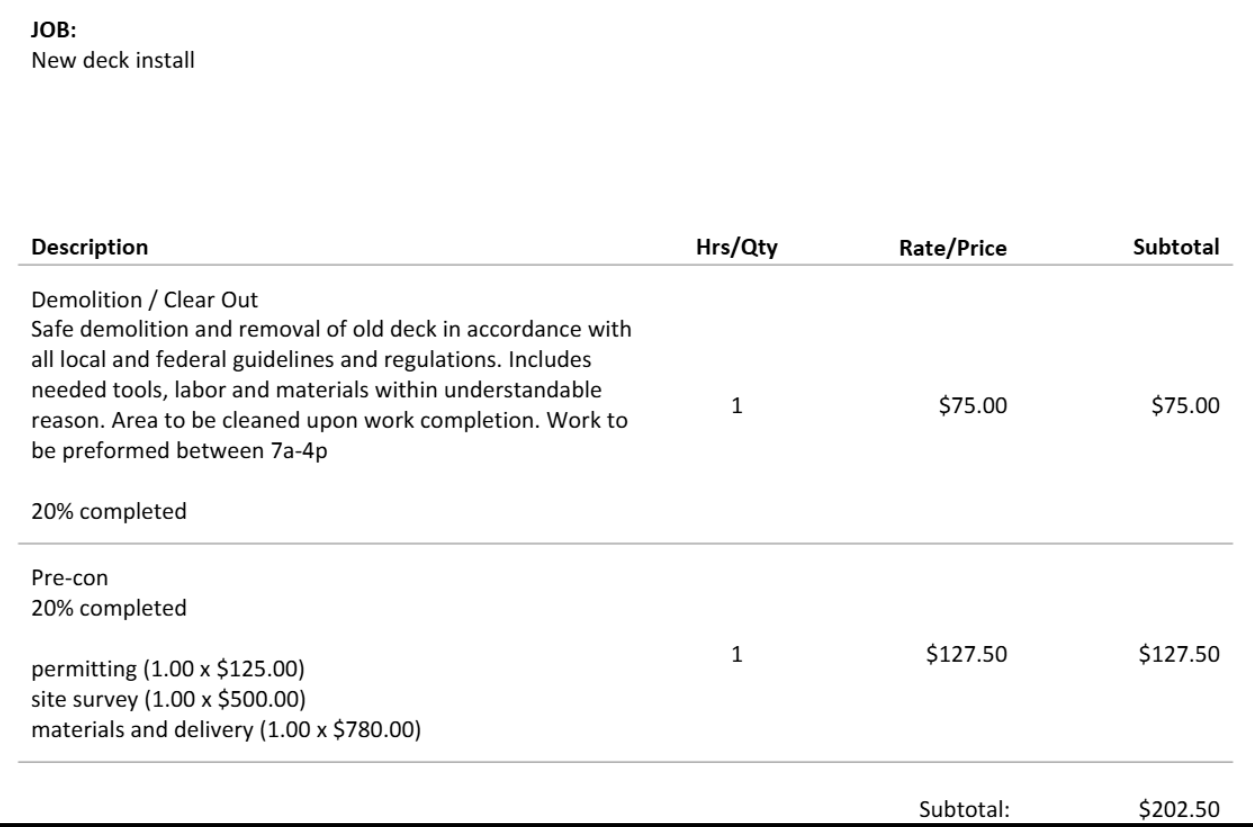Click the $202.50 total amount
The width and height of the screenshot is (1253, 827).
coord(1181,809)
